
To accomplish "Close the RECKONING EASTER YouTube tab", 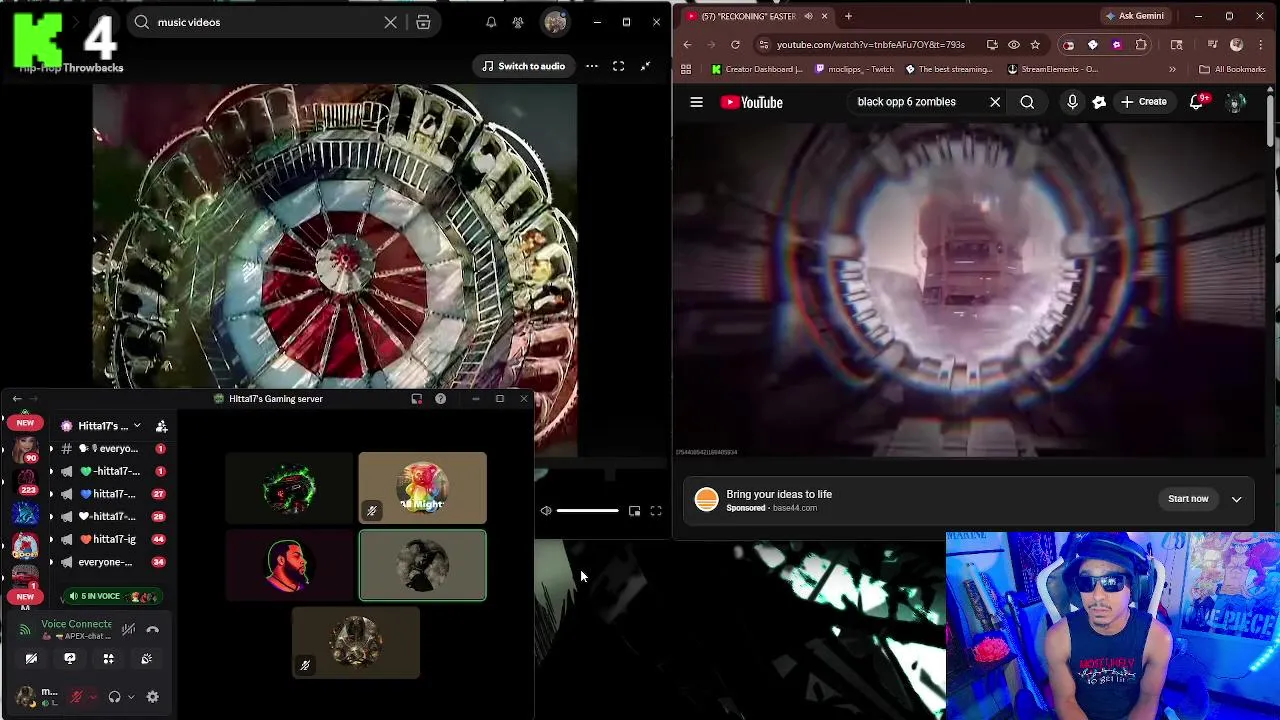I will (824, 16).
